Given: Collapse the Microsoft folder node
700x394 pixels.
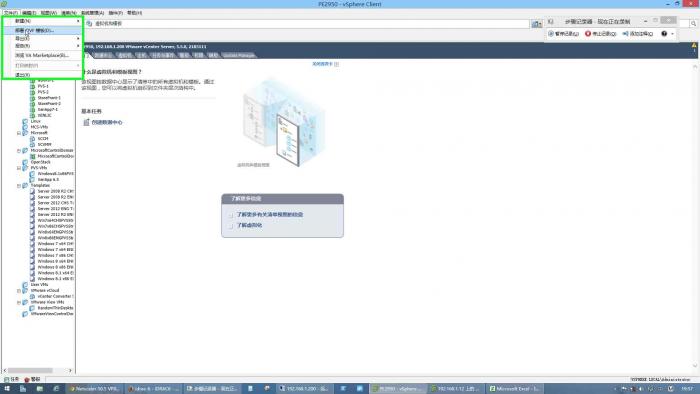Looking at the screenshot, I should (19, 133).
